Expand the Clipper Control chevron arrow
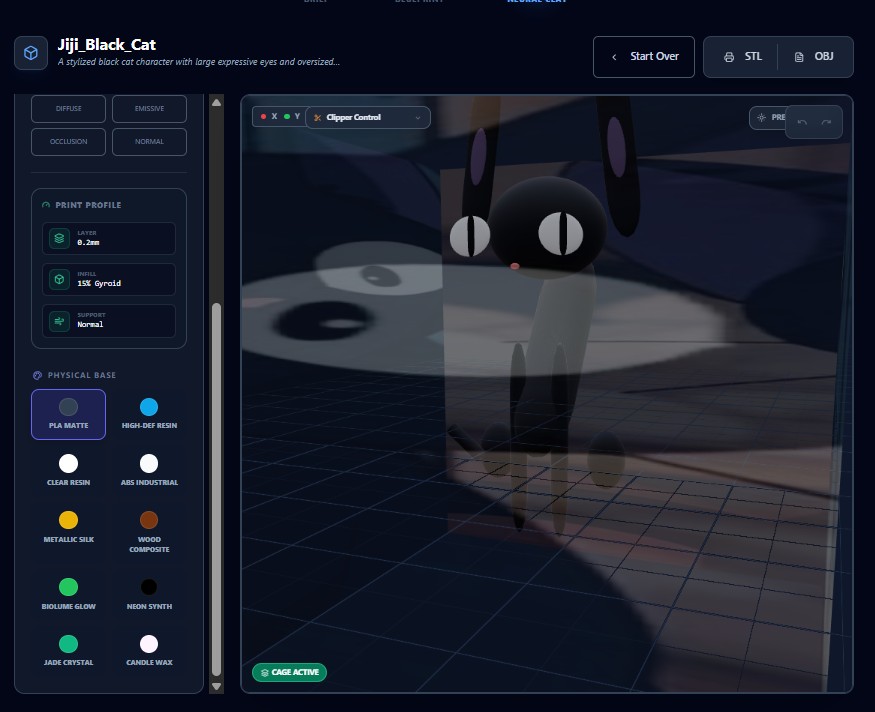 coord(418,118)
